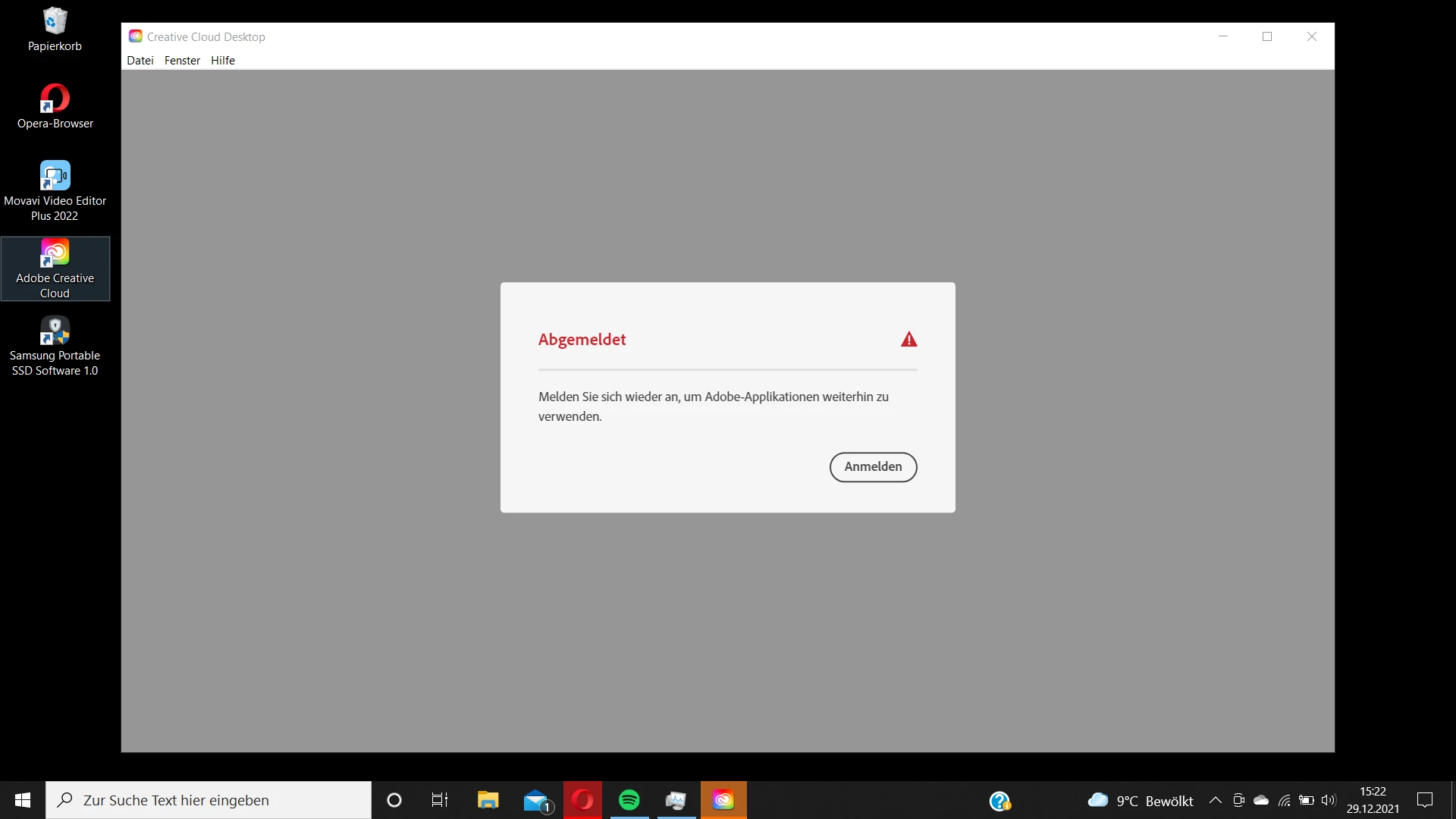Open the volume speaker tray icon
1456x819 pixels.
[1328, 800]
